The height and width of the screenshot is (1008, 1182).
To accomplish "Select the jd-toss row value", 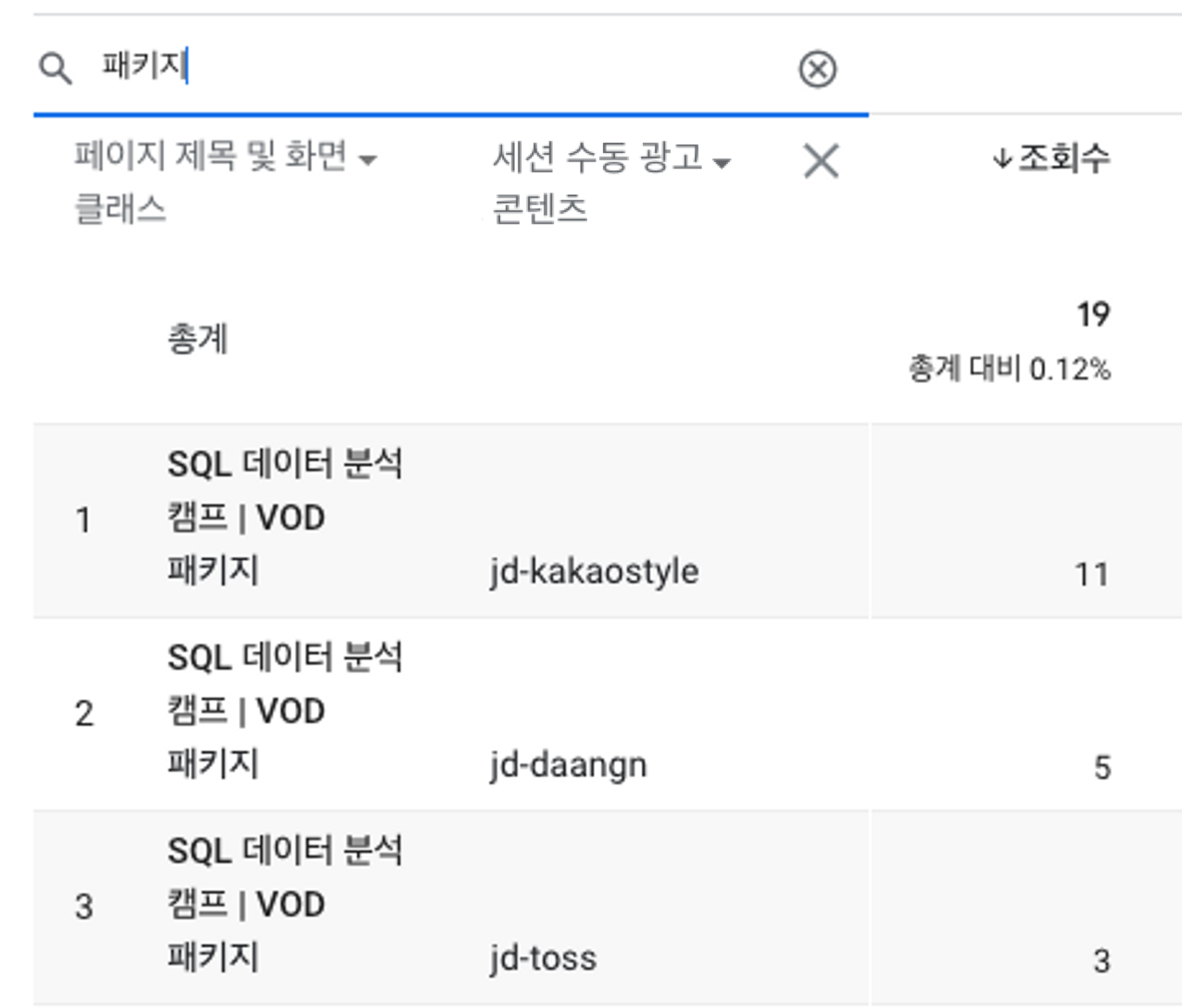I will (x=543, y=958).
